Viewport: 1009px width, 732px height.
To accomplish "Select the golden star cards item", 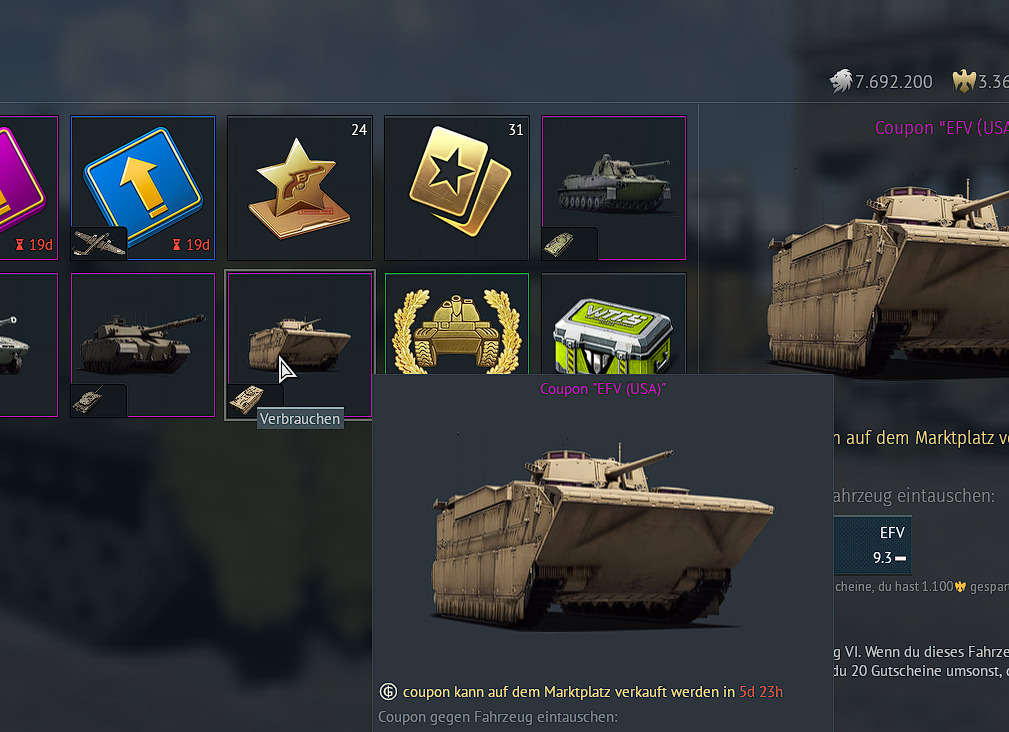I will point(457,188).
